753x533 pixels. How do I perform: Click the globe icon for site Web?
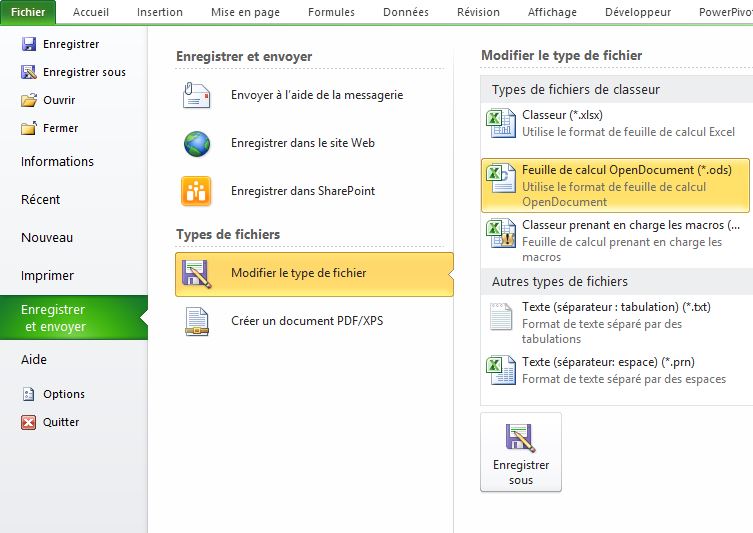click(x=197, y=144)
